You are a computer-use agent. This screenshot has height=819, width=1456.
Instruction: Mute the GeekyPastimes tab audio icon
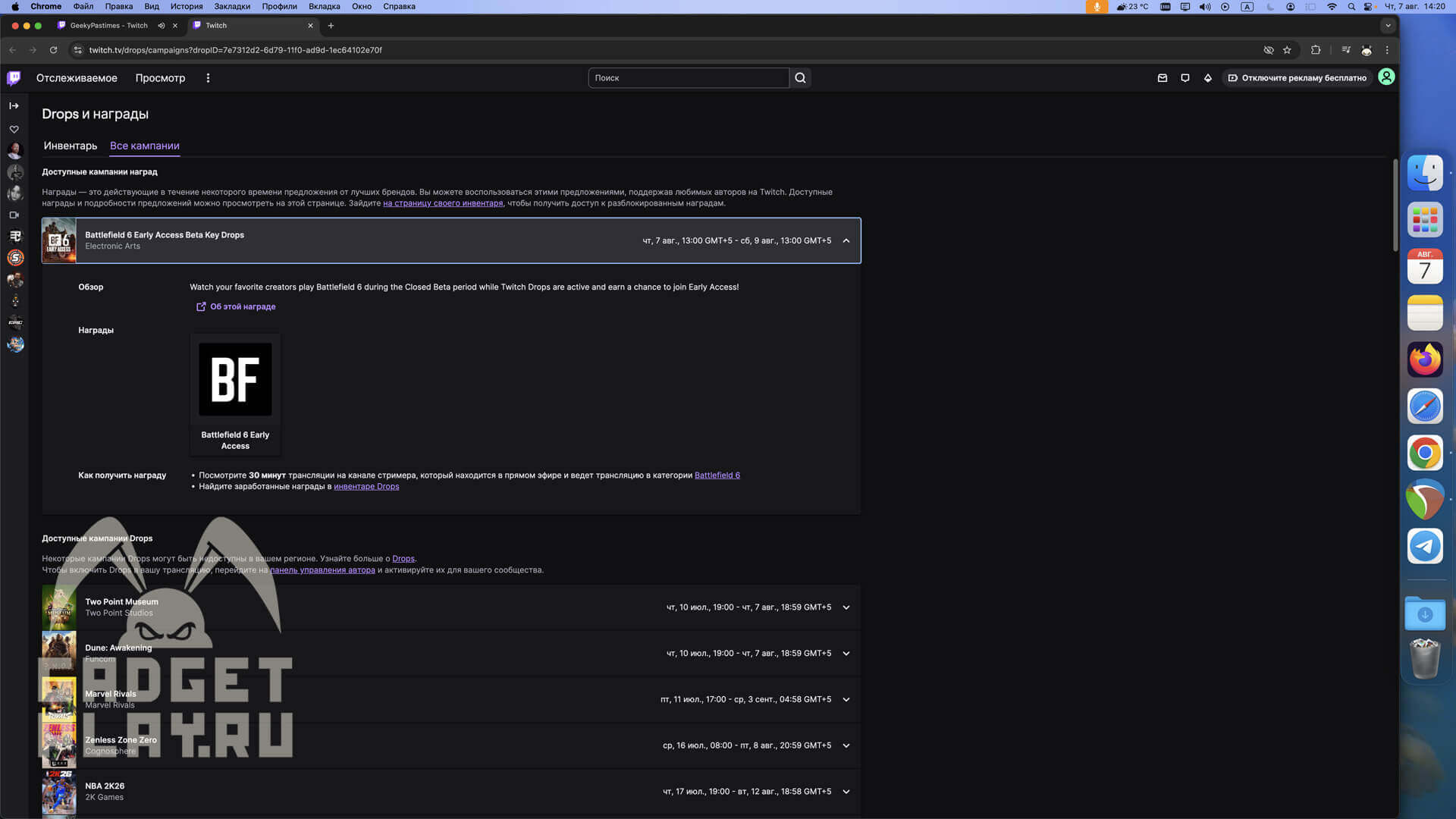(x=162, y=25)
